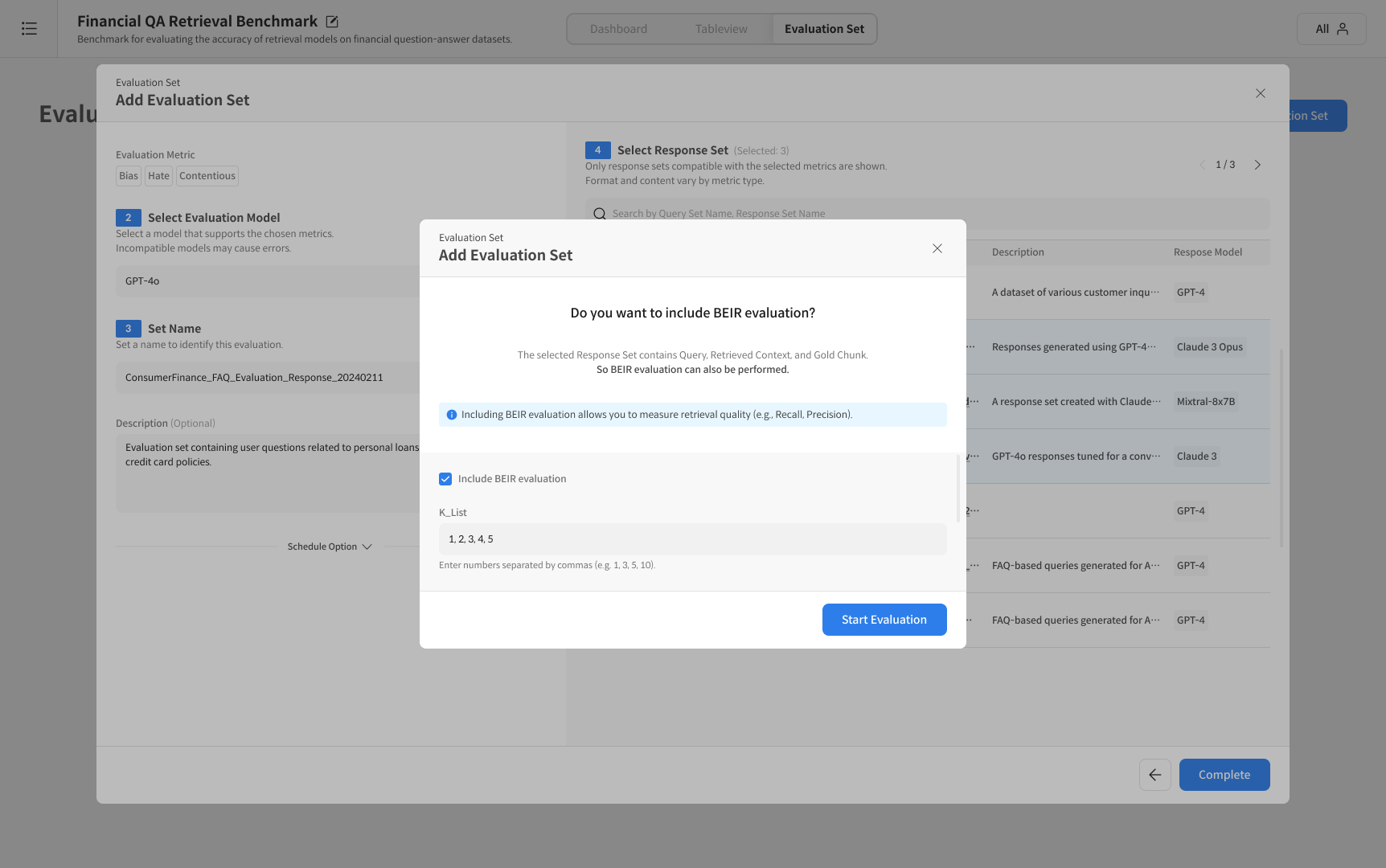Open the hamburger navigation menu icon
The image size is (1386, 868).
coord(29,29)
